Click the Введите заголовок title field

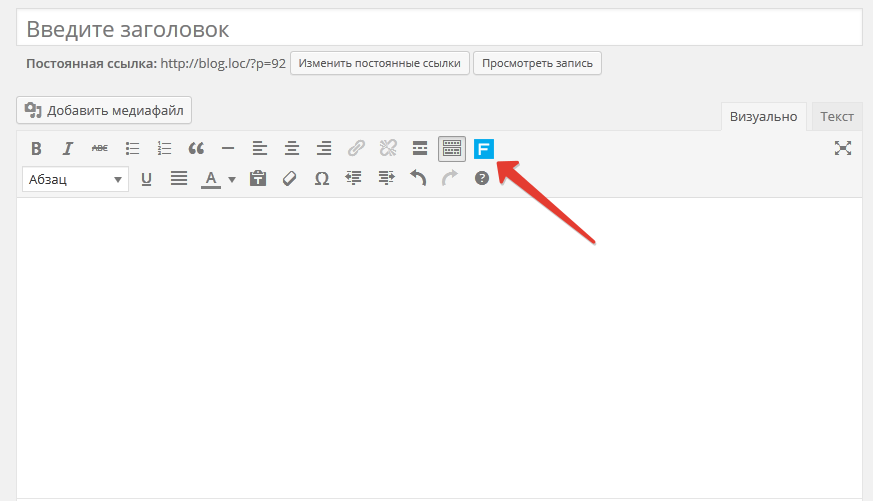439,28
